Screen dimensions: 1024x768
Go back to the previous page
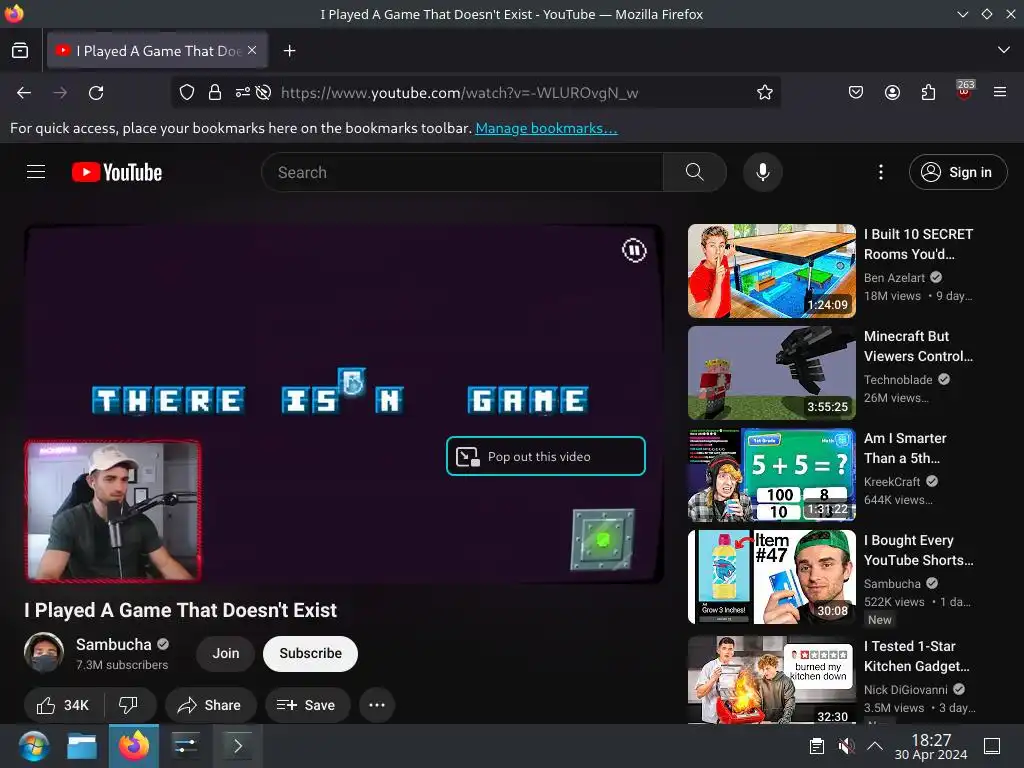click(24, 93)
